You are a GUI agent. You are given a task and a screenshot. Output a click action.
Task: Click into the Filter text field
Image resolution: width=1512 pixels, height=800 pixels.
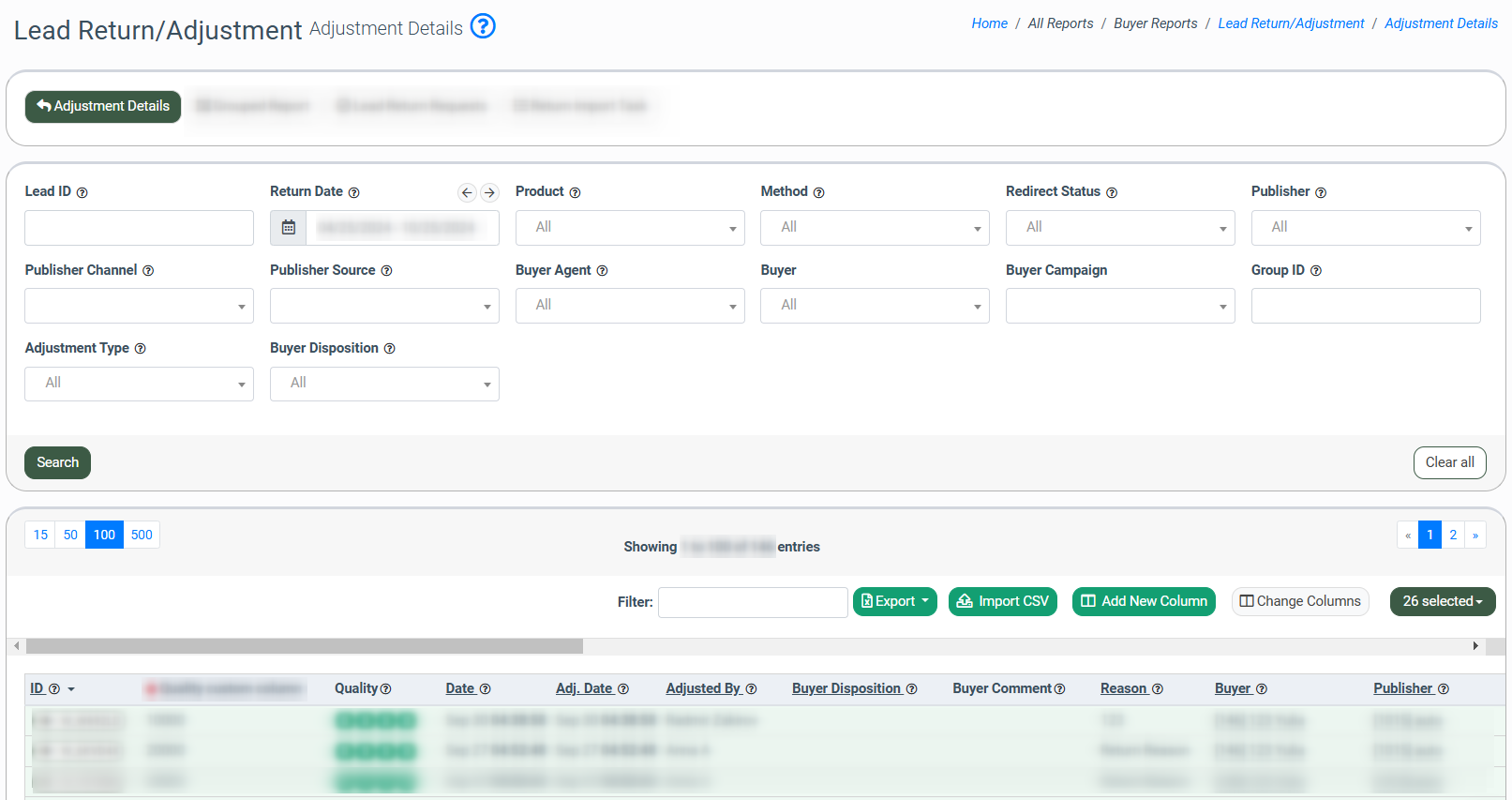click(753, 602)
